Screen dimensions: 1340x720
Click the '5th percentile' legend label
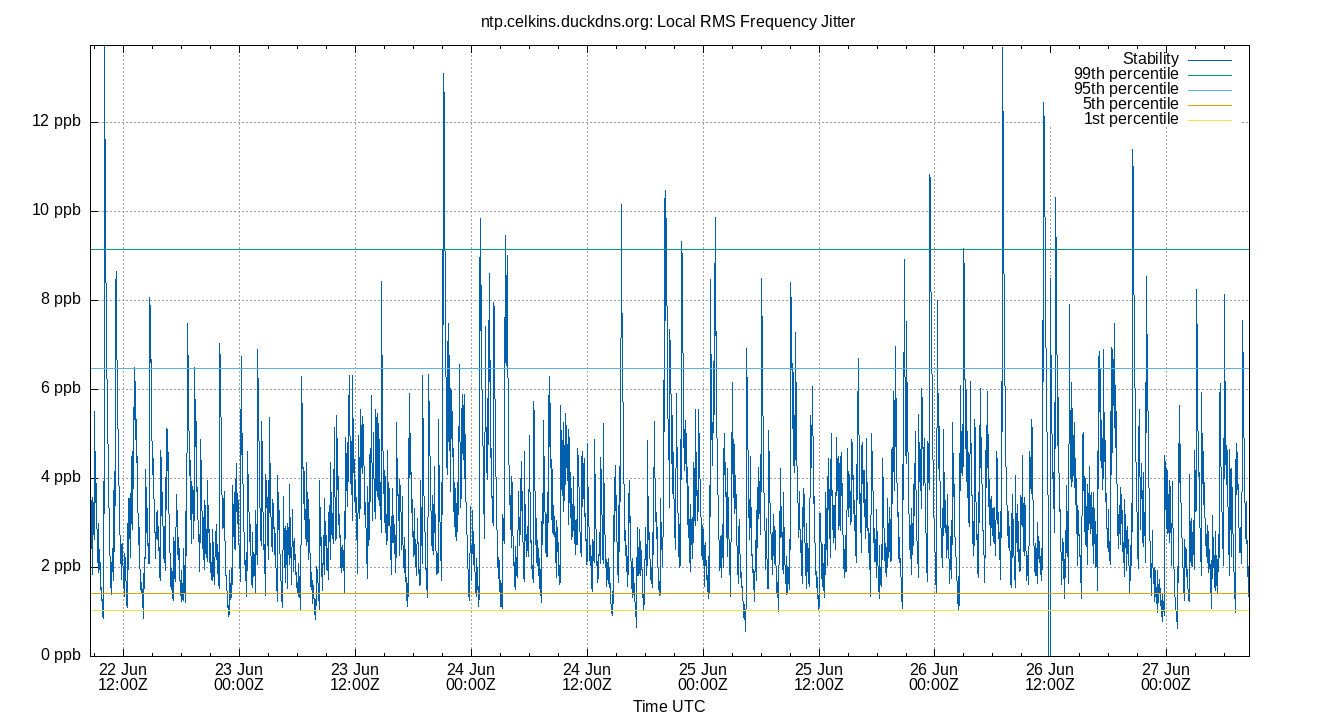[1130, 104]
